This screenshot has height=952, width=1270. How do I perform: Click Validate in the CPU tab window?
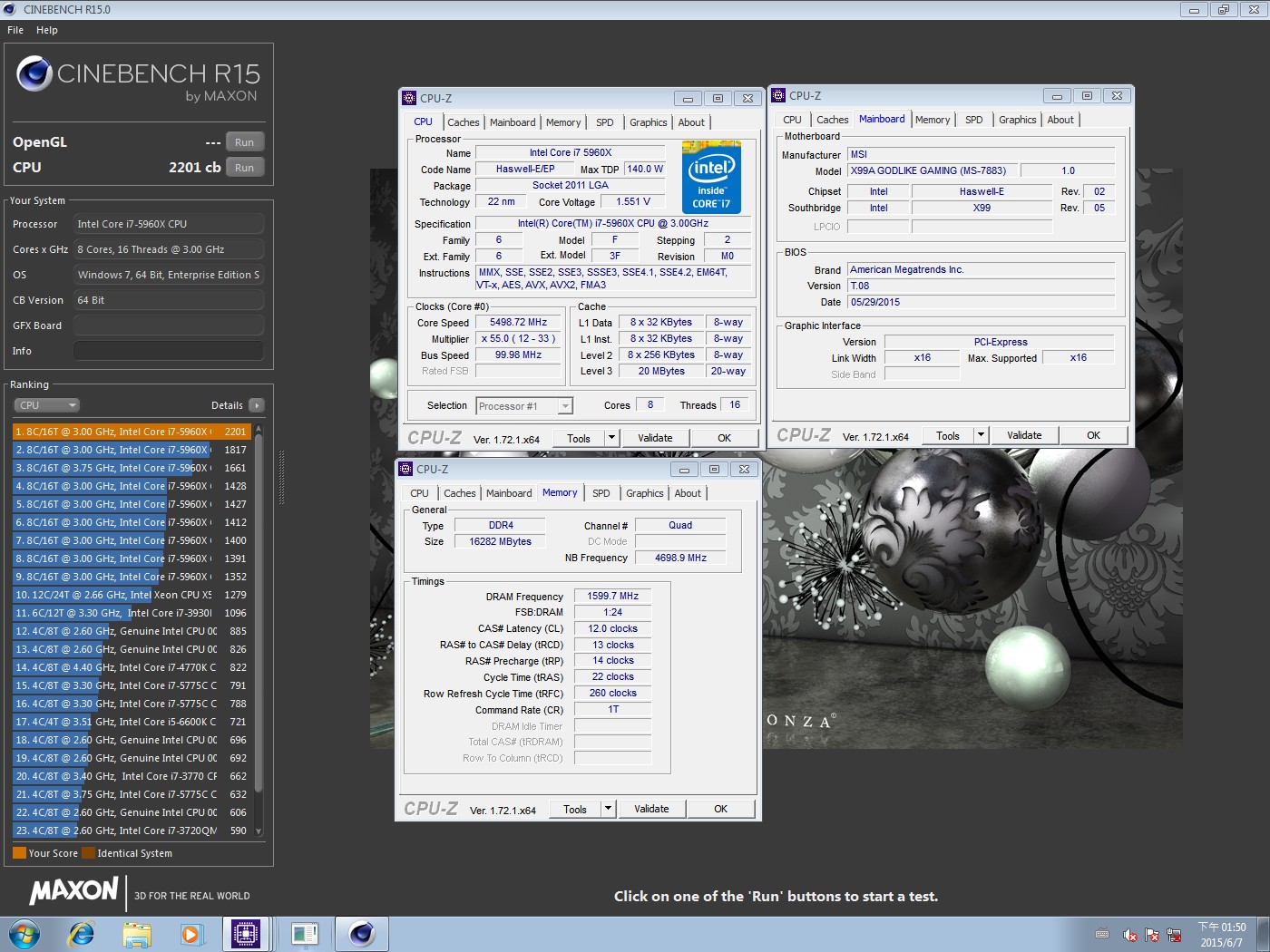click(655, 438)
